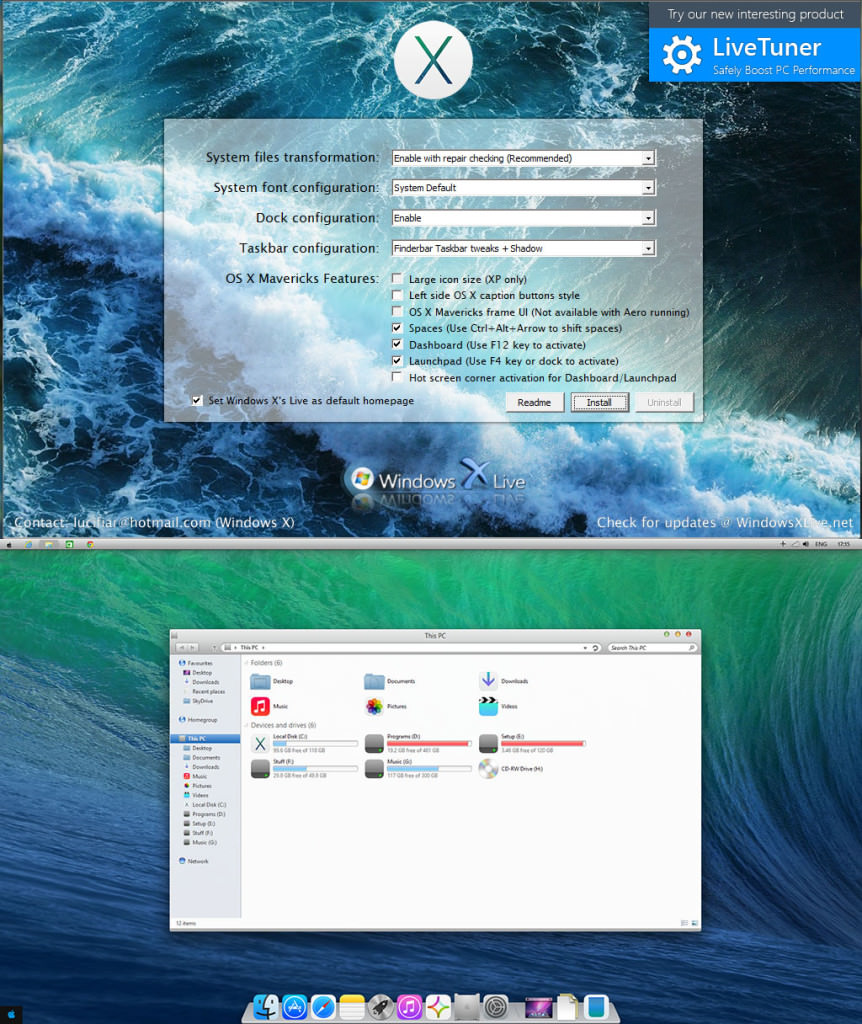
Task: Launch App Store from the dock
Action: pyautogui.click(x=295, y=1007)
